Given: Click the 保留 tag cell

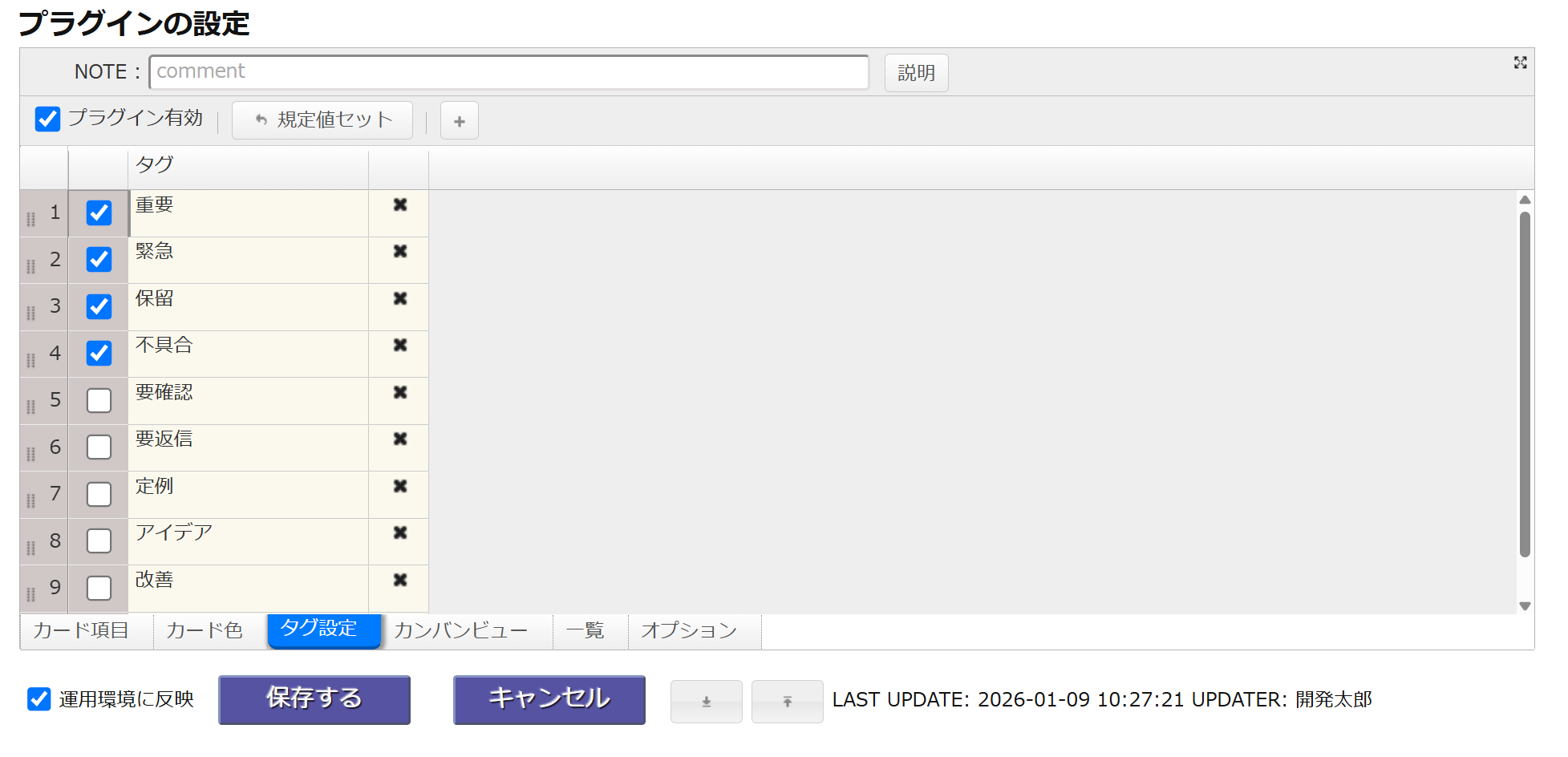Looking at the screenshot, I should (x=249, y=307).
